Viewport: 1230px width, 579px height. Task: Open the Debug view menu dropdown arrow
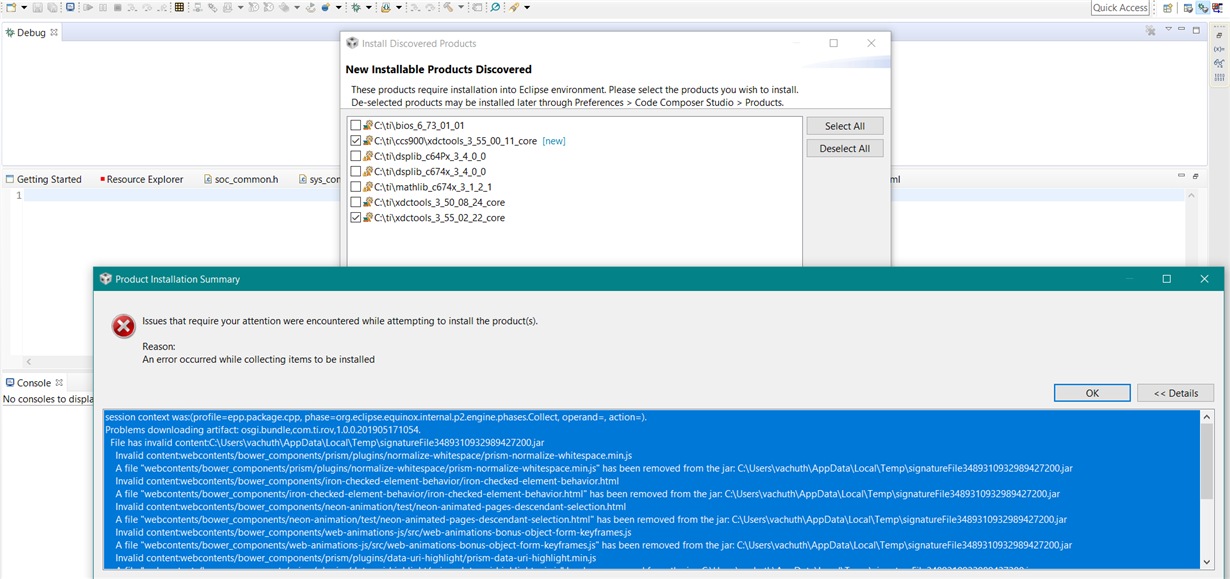[1168, 31]
